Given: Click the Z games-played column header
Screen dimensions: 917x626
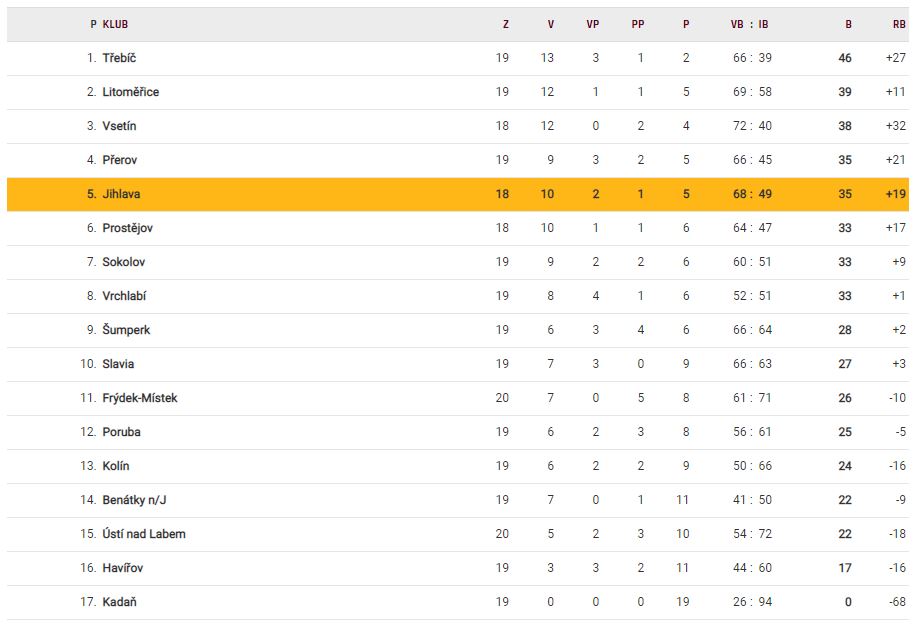Looking at the screenshot, I should 505,24.
